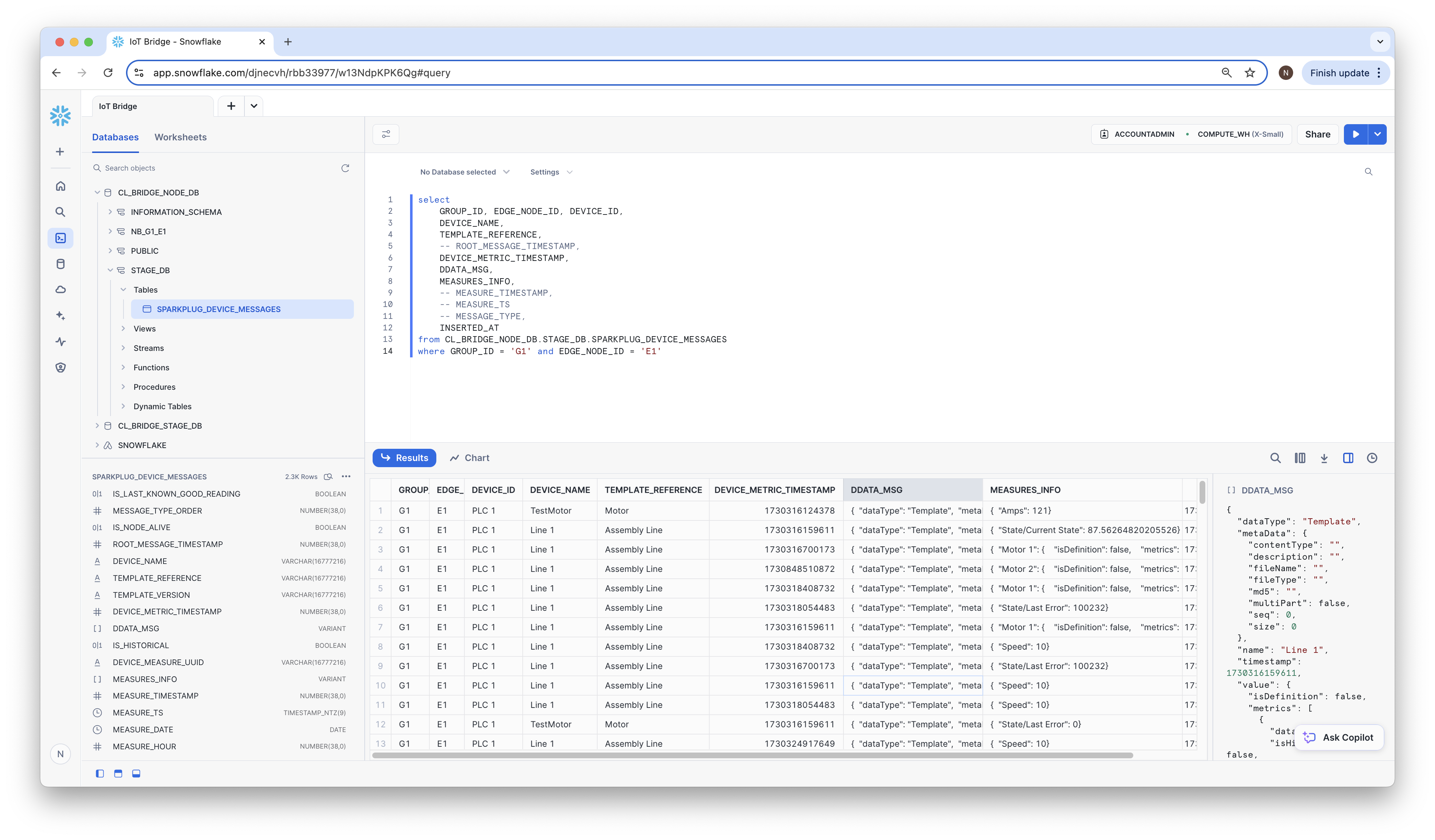Open the Monitoring activity sidebar icon
The width and height of the screenshot is (1435, 840).
point(60,342)
